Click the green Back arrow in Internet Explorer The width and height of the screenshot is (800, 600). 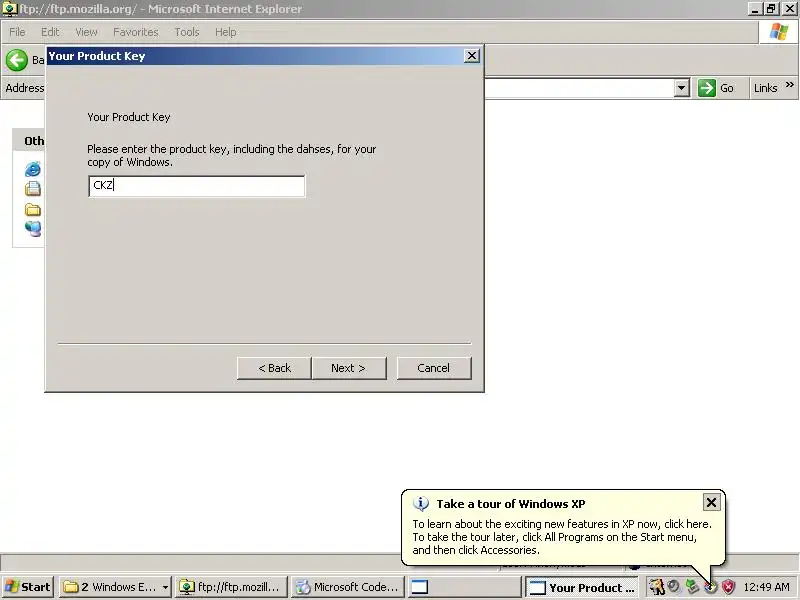[x=16, y=60]
